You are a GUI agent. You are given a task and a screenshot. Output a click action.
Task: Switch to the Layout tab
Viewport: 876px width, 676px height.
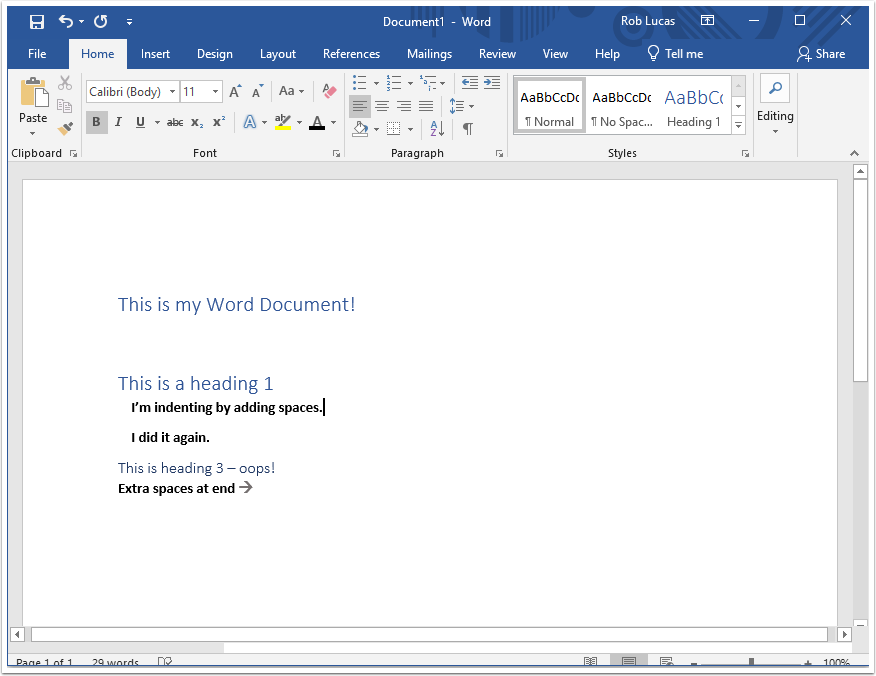pyautogui.click(x=278, y=54)
